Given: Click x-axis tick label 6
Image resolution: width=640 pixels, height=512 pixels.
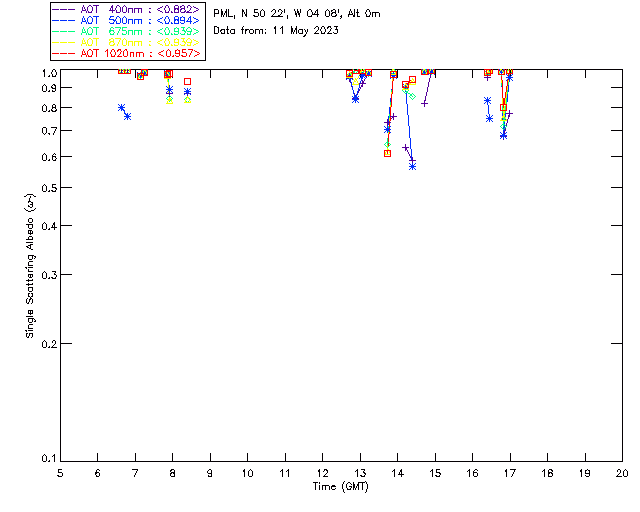Looking at the screenshot, I should click(98, 473).
